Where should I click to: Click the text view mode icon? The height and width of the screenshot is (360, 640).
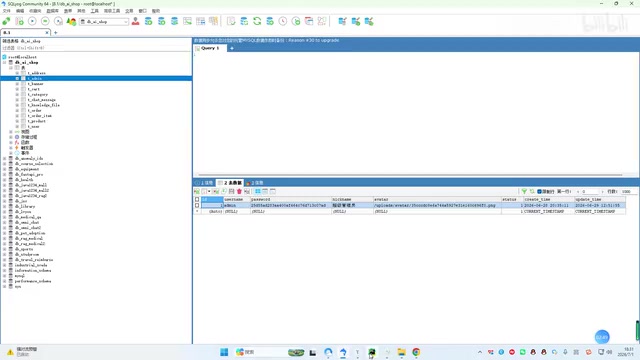pyautogui.click(x=273, y=191)
